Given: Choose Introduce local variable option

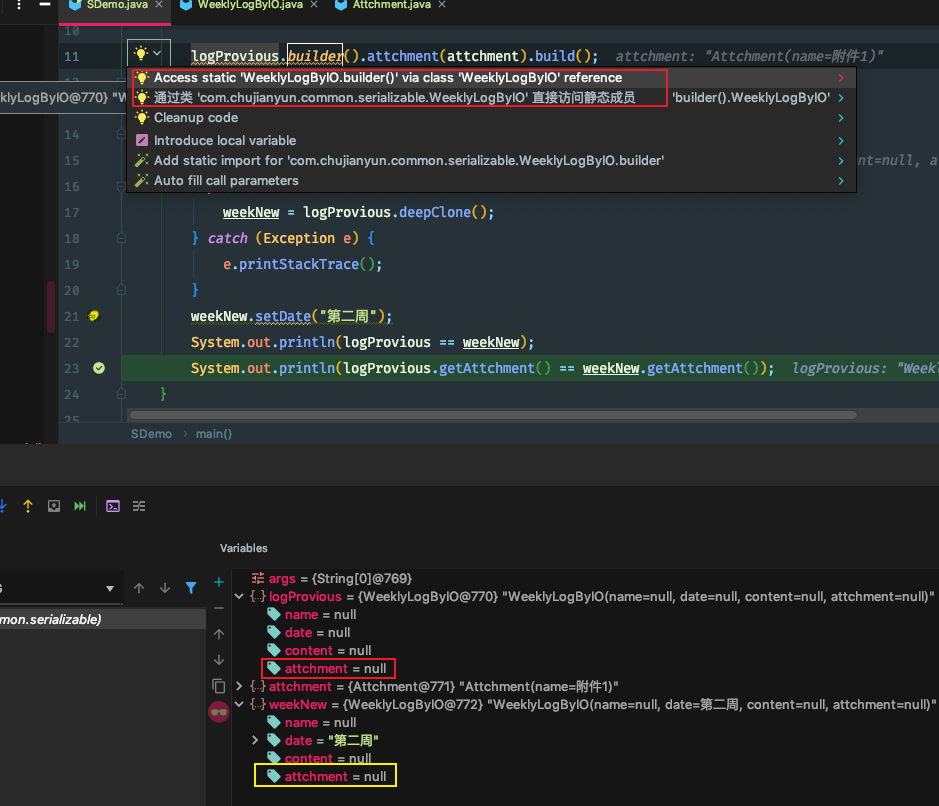Looking at the screenshot, I should click(225, 141).
